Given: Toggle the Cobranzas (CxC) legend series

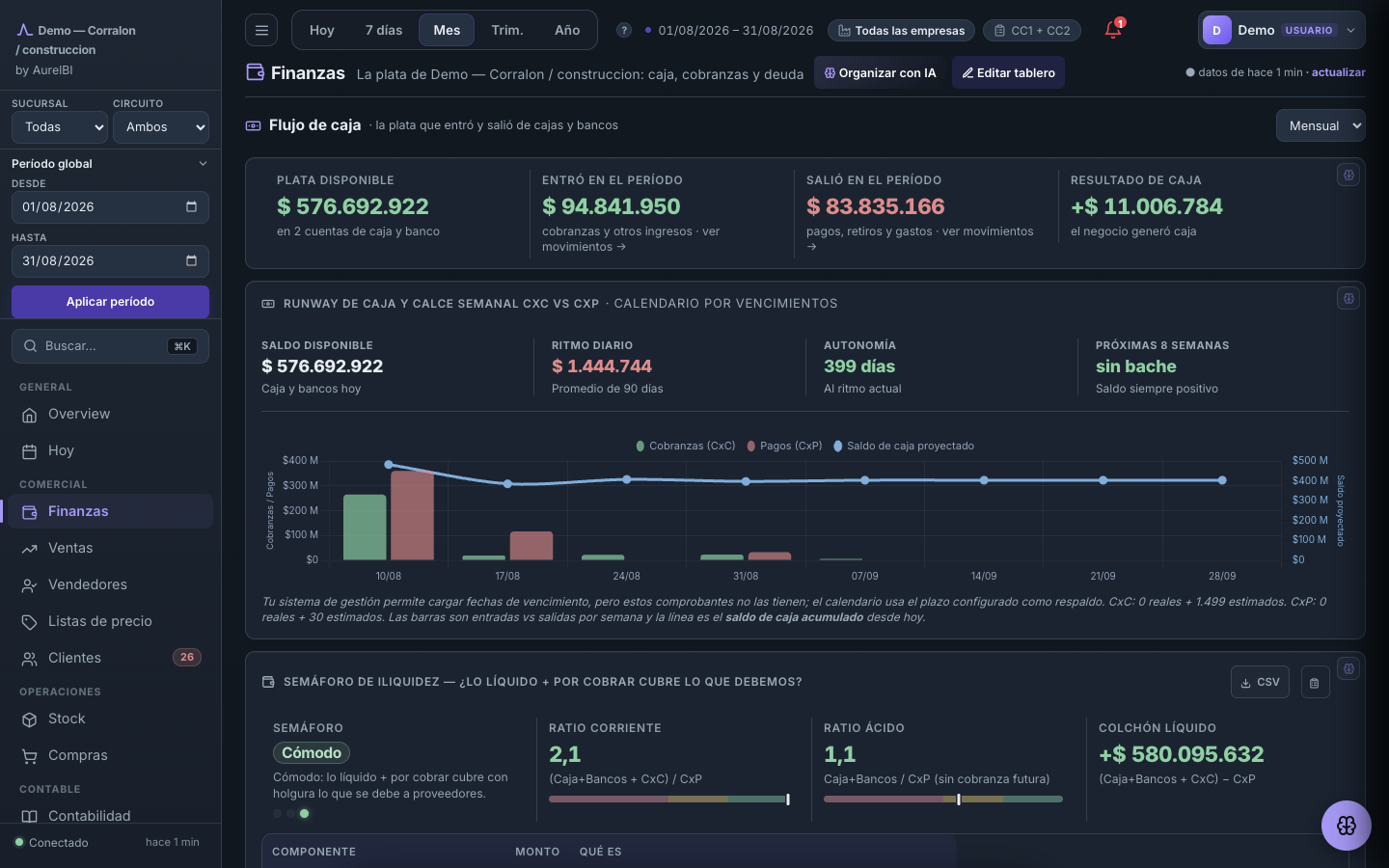Looking at the screenshot, I should 686,446.
